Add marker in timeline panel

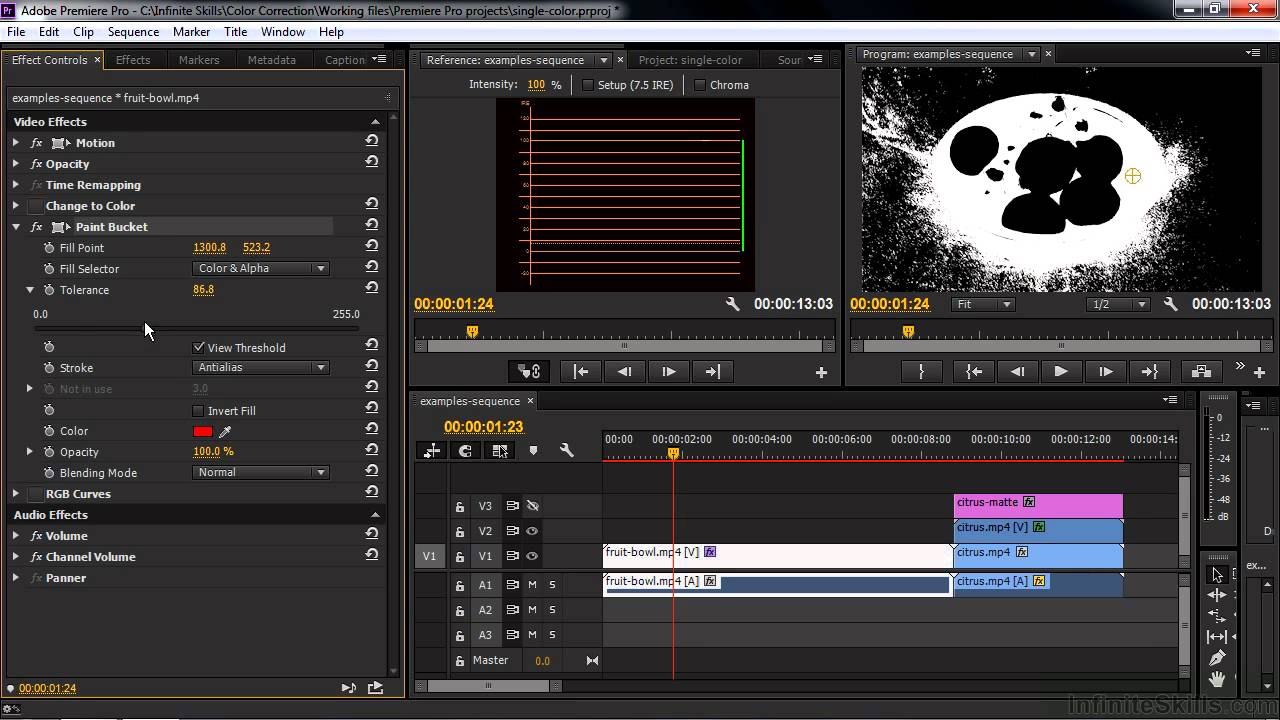533,451
